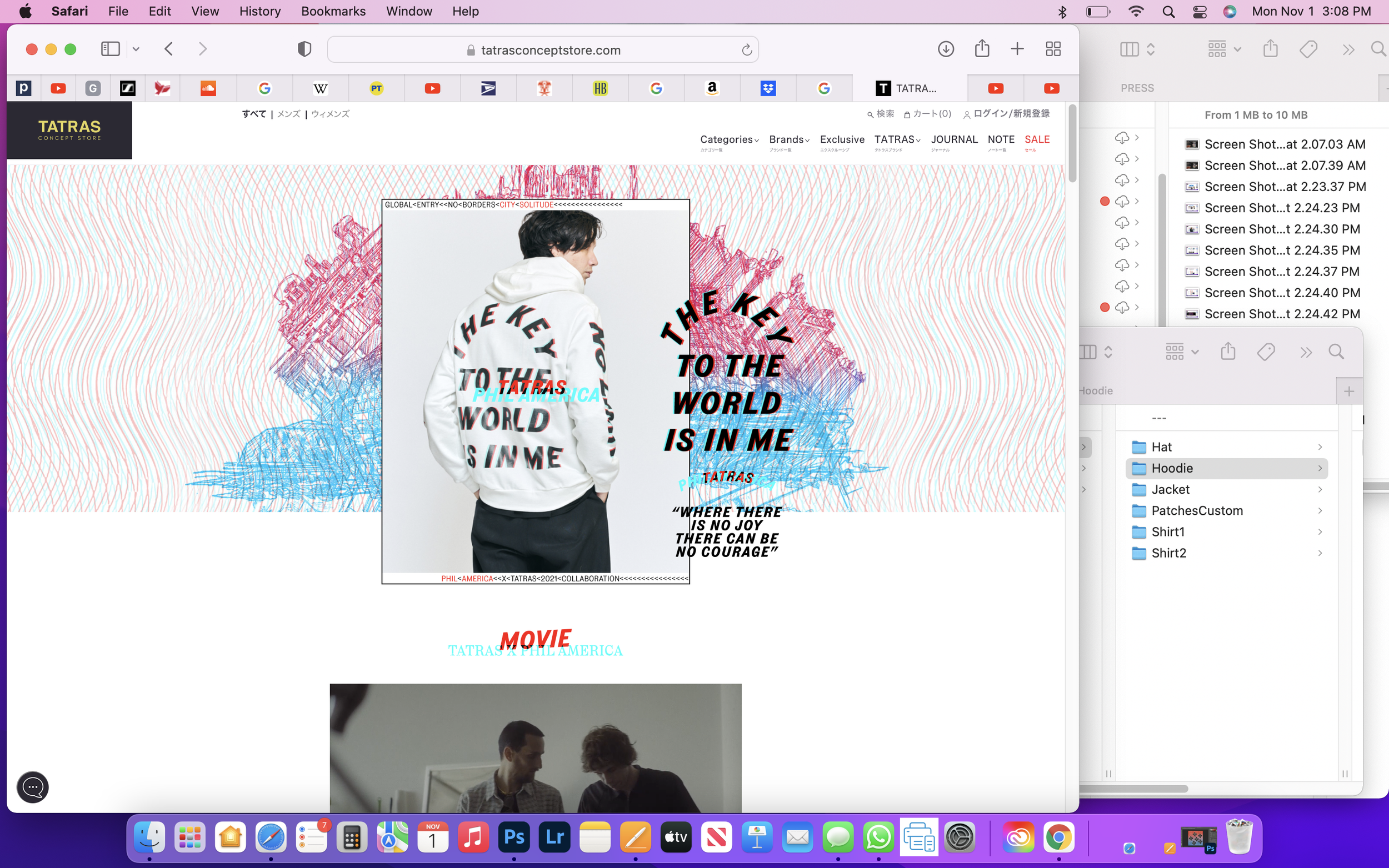This screenshot has width=1389, height=868.
Task: Click front Finder window tags icon
Action: (x=1266, y=352)
